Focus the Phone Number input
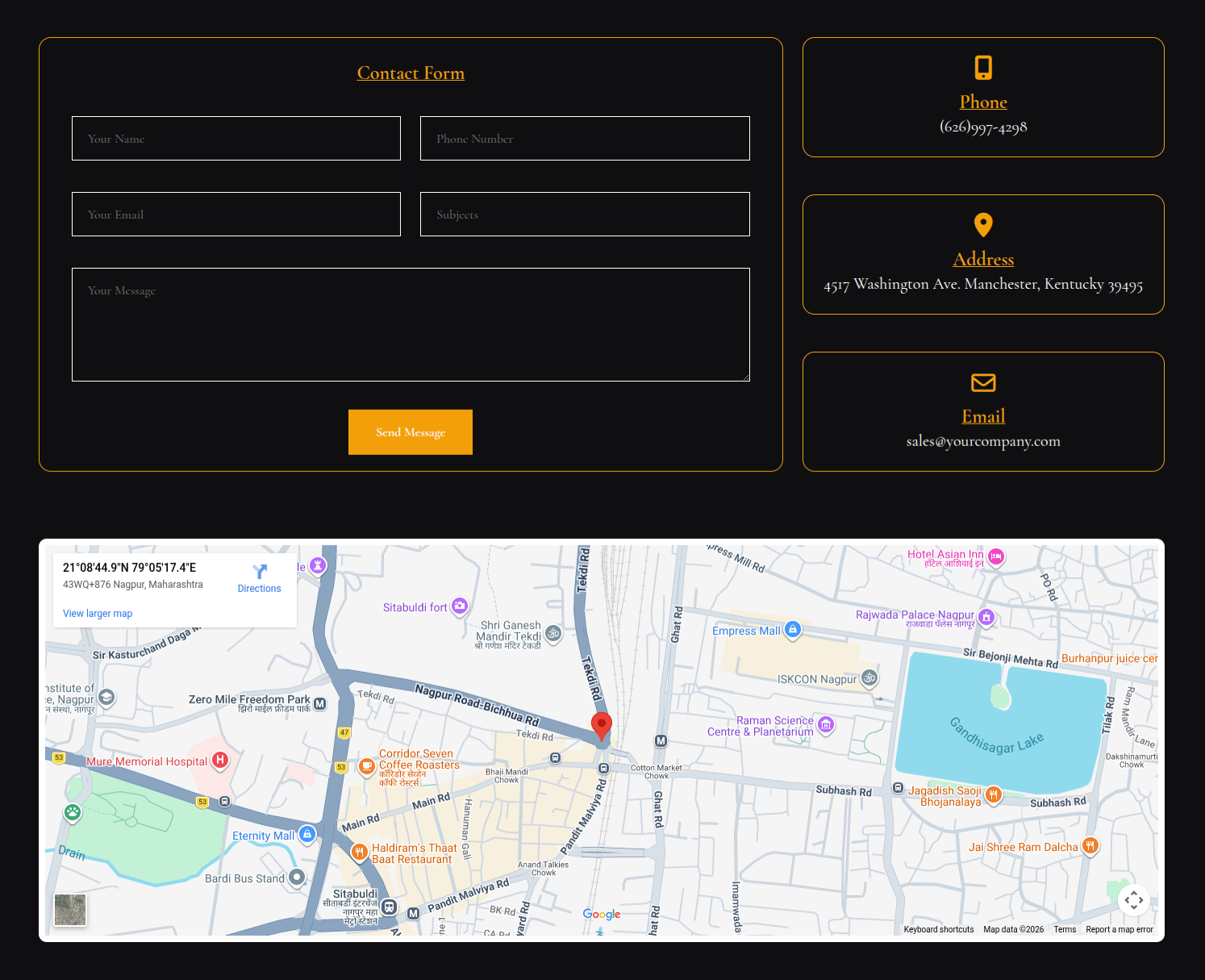Screen dimensions: 1205x980 (585, 139)
